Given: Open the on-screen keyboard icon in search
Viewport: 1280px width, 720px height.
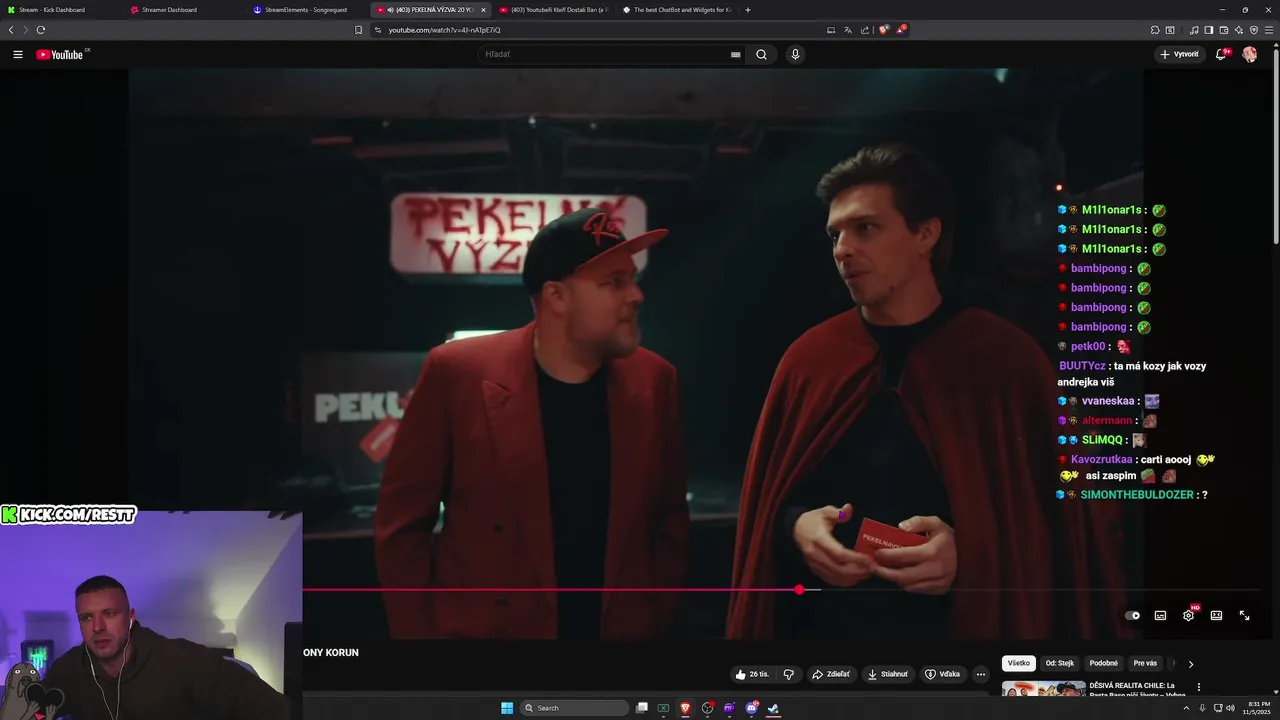Looking at the screenshot, I should click(736, 54).
